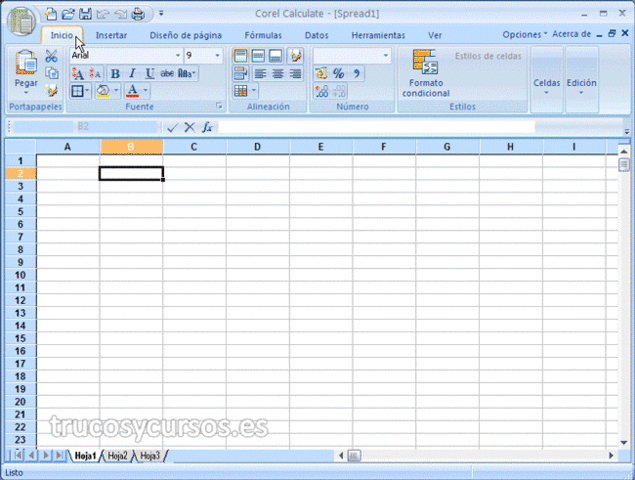Toggle Italic formatting

[x=132, y=73]
